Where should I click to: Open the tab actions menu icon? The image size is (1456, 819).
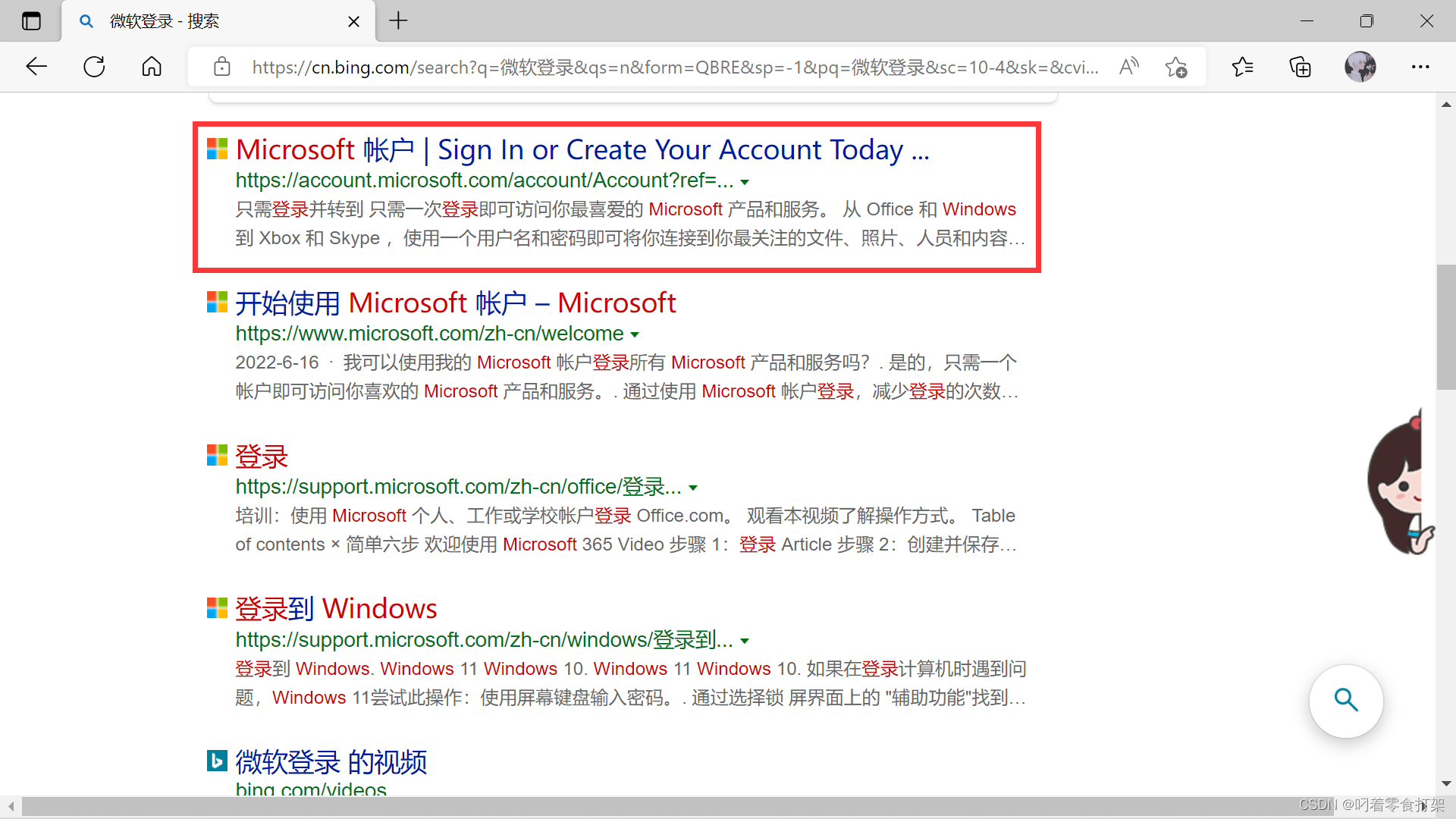tap(31, 21)
